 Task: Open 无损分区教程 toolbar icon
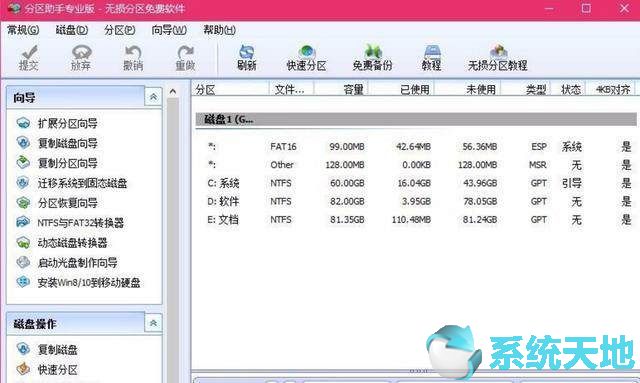498,58
